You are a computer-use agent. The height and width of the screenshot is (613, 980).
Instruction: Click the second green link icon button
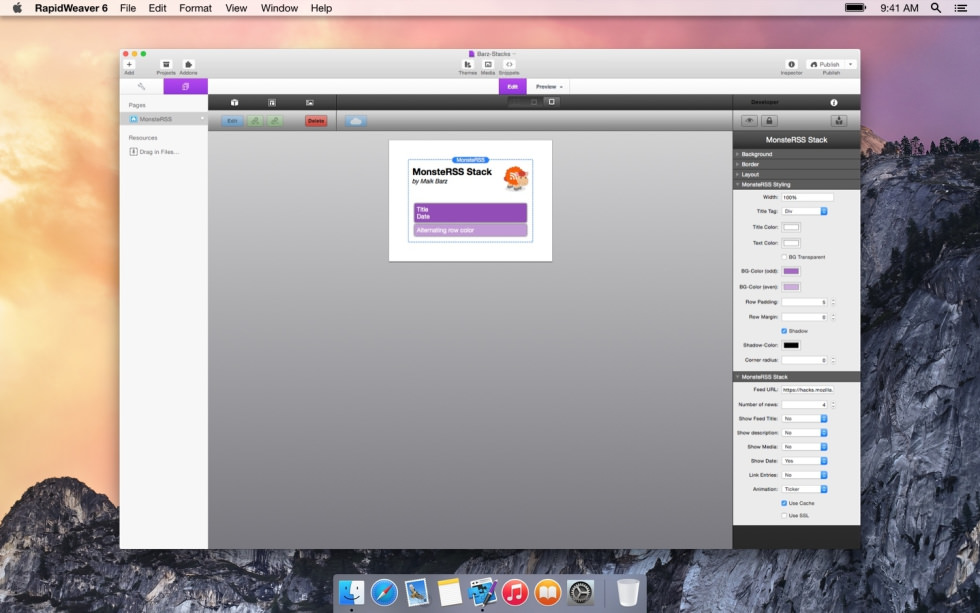point(275,121)
